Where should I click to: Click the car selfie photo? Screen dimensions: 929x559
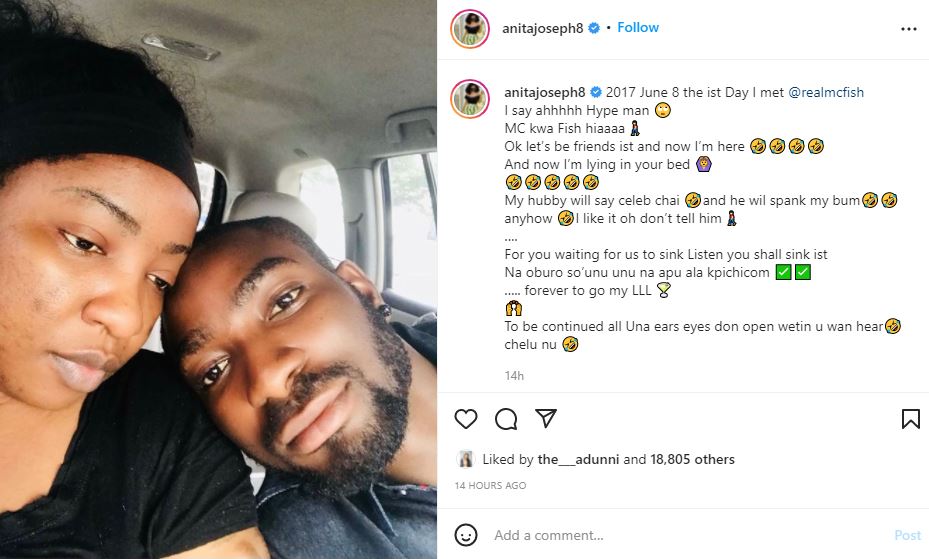coord(218,279)
